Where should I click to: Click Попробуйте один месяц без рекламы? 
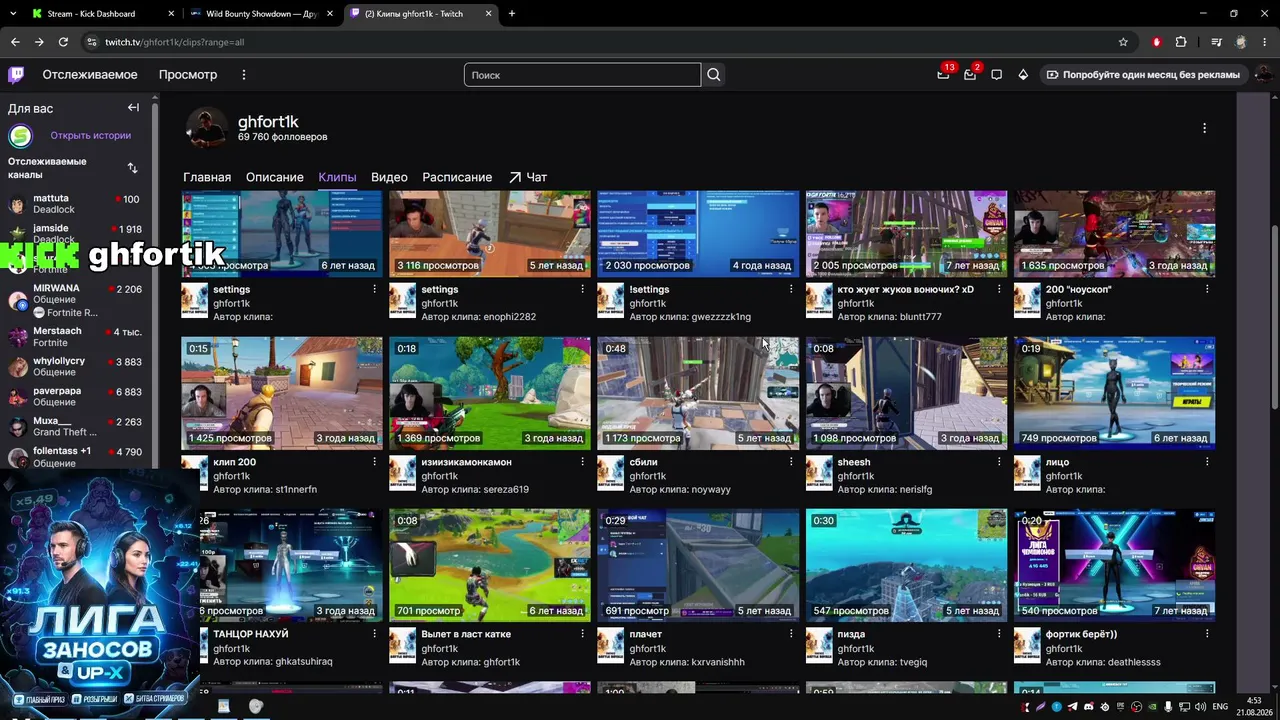pos(1143,75)
